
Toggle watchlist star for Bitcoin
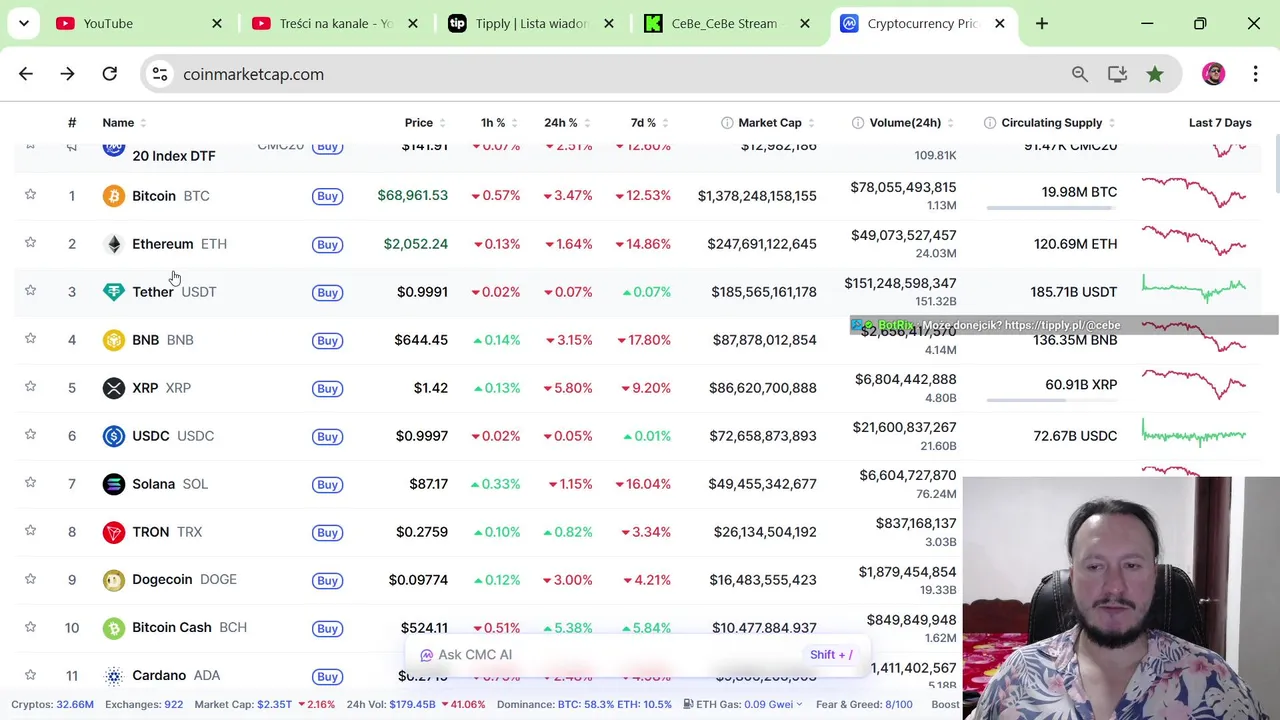point(30,195)
